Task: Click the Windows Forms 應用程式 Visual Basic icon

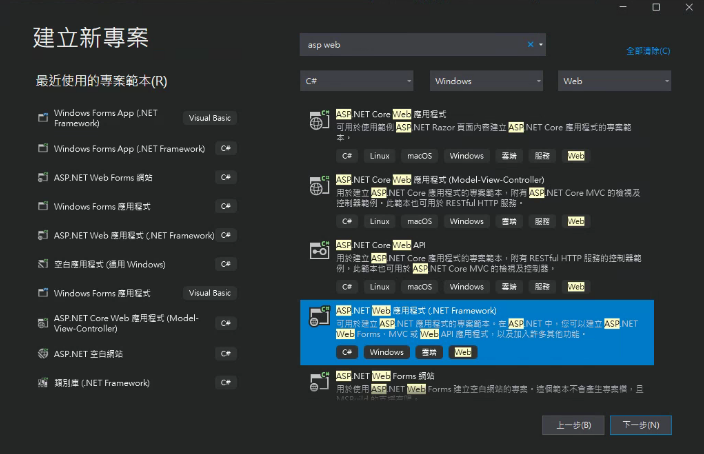Action: click(43, 293)
